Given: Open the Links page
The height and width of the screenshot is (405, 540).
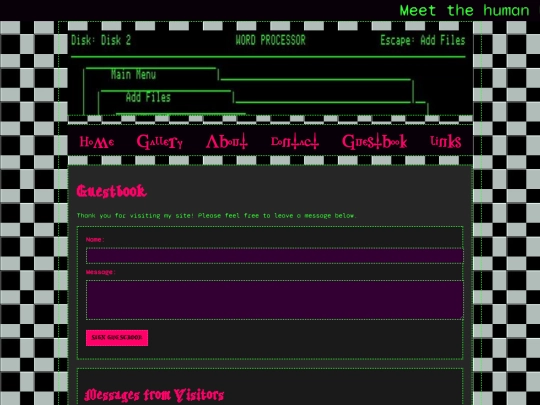Looking at the screenshot, I should coord(446,141).
